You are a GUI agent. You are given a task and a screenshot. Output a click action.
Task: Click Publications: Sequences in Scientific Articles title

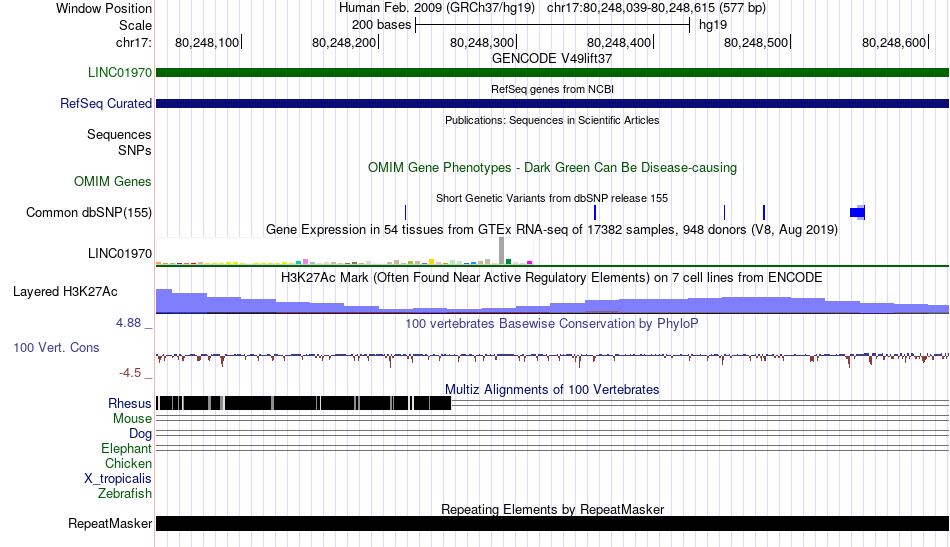tap(552, 120)
